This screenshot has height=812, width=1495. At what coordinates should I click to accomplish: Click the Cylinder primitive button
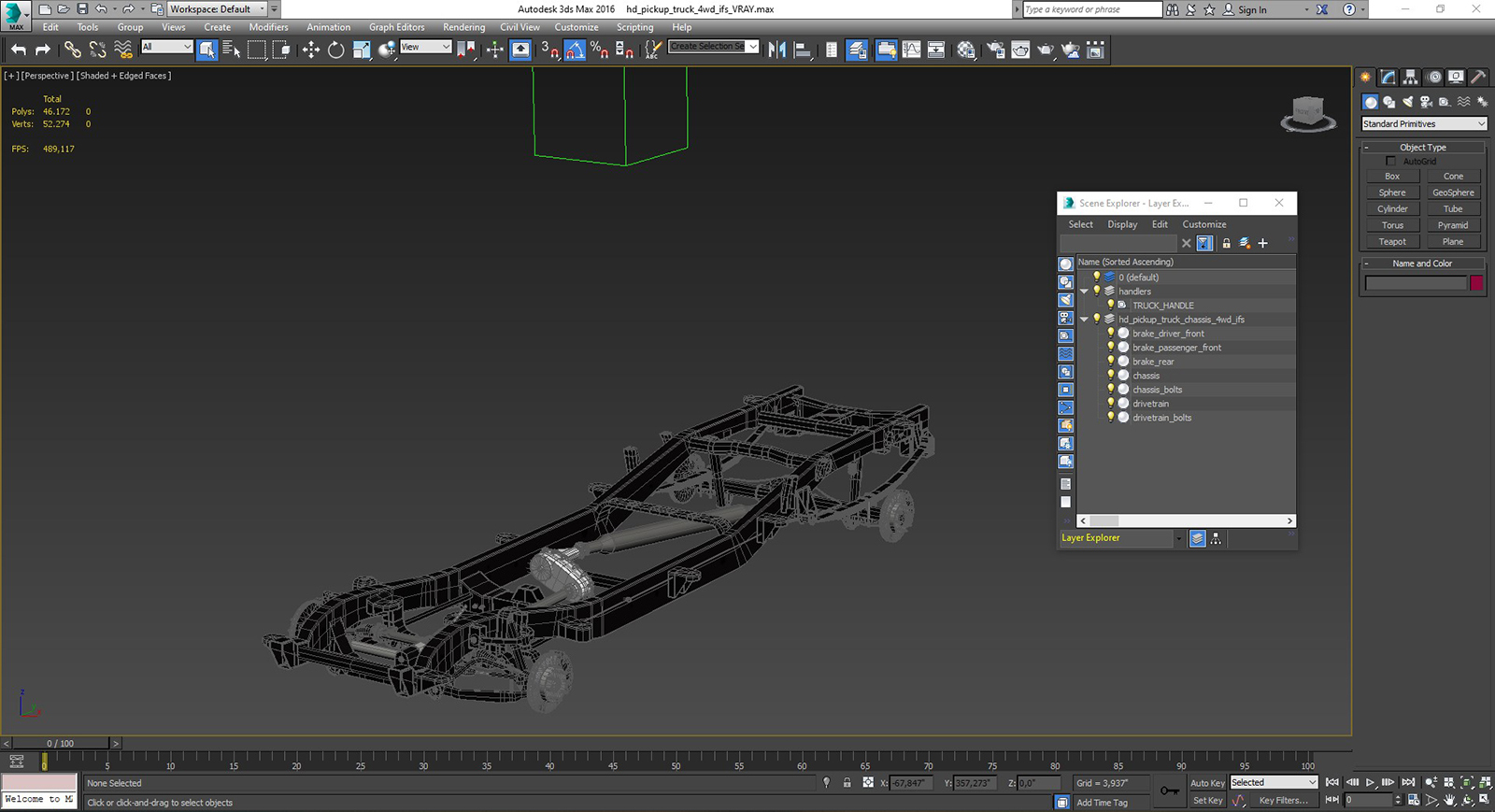(1392, 209)
